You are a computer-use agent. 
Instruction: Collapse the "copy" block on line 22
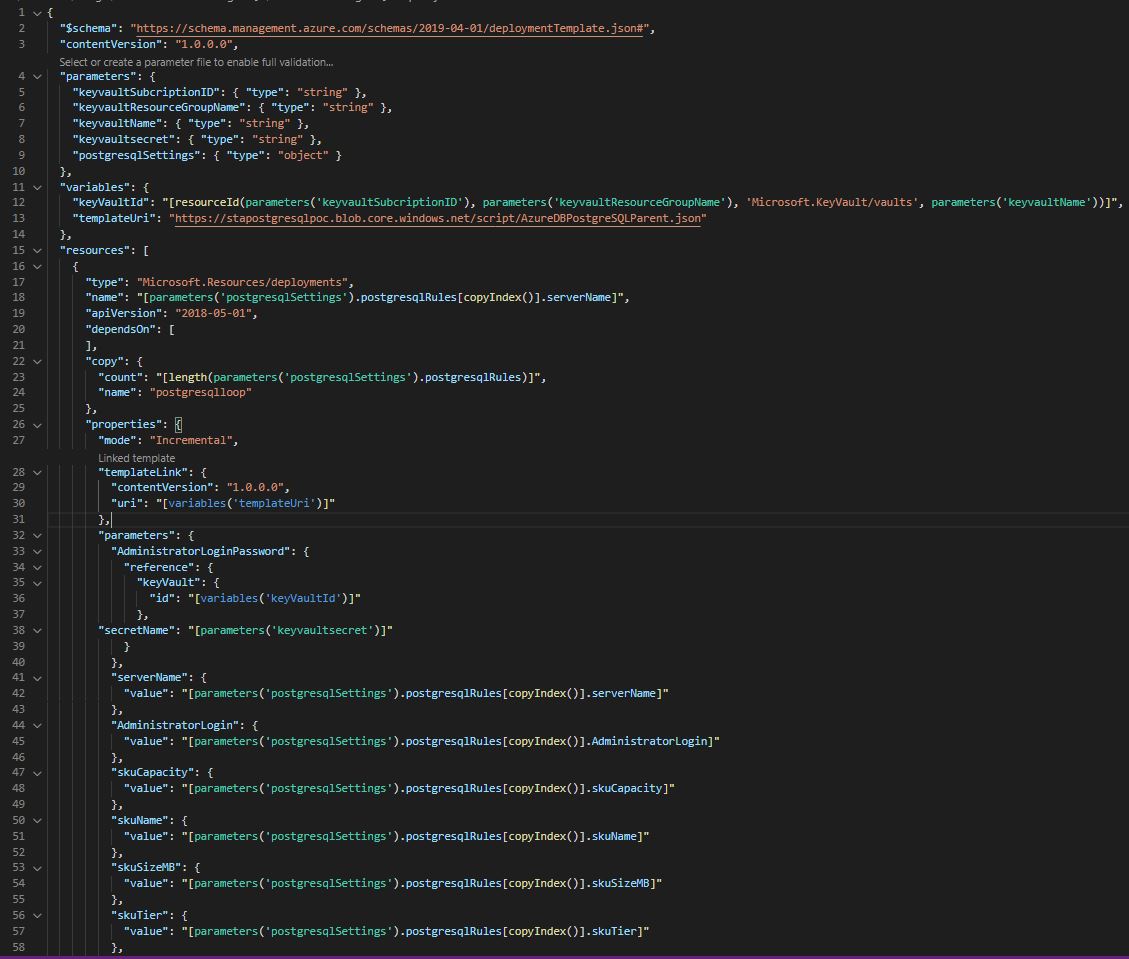[x=37, y=361]
